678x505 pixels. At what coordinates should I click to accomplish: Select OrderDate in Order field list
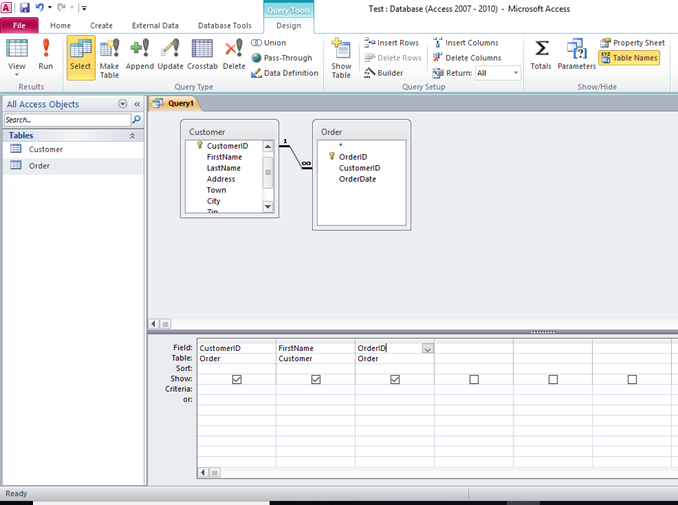coord(357,179)
